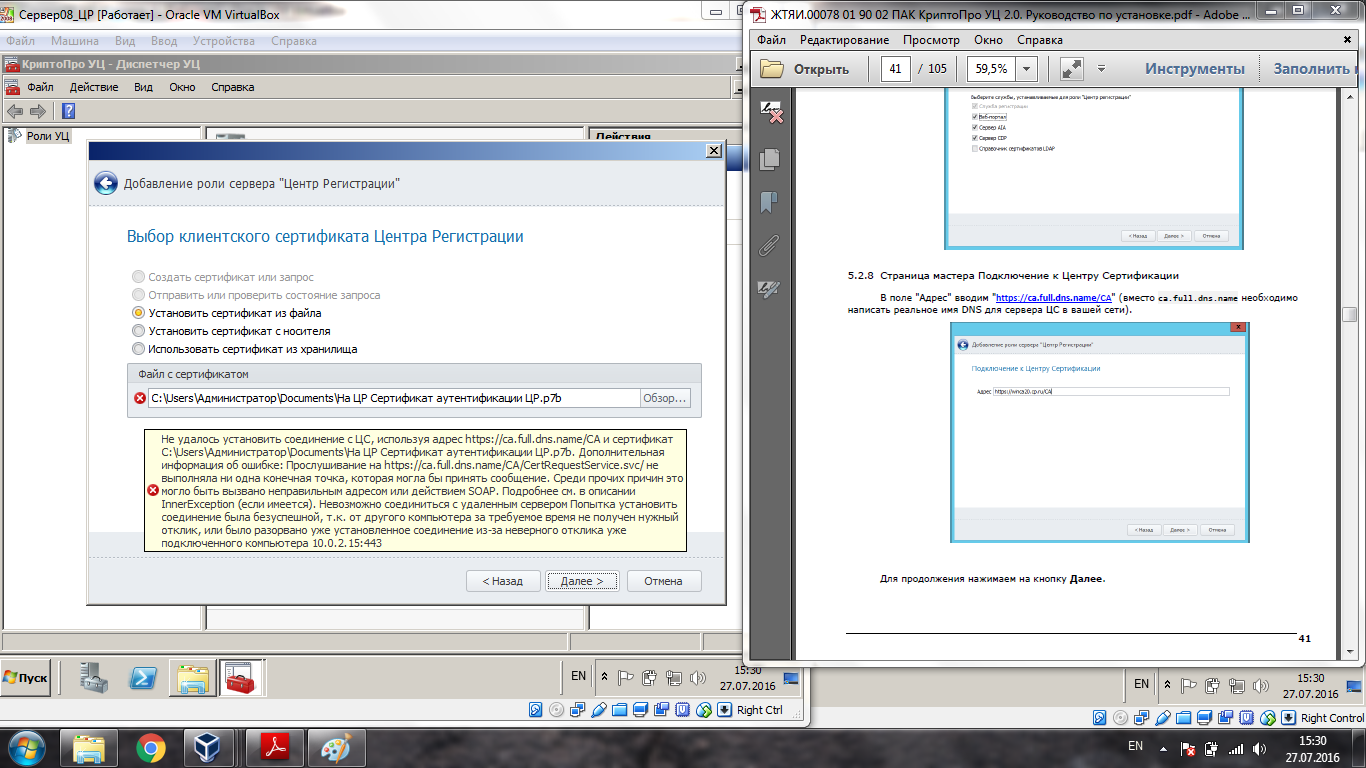Screen dimensions: 1366x768
Task: Click the vertical scrollbar thumb in Adobe Reader
Action: point(1349,314)
